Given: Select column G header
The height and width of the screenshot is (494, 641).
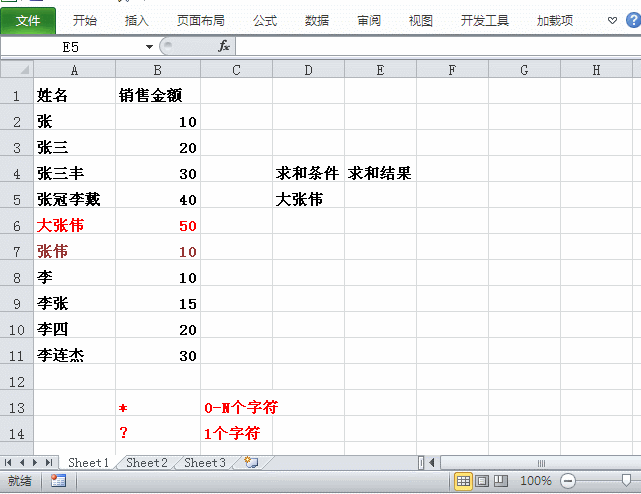Looking at the screenshot, I should pyautogui.click(x=524, y=70).
